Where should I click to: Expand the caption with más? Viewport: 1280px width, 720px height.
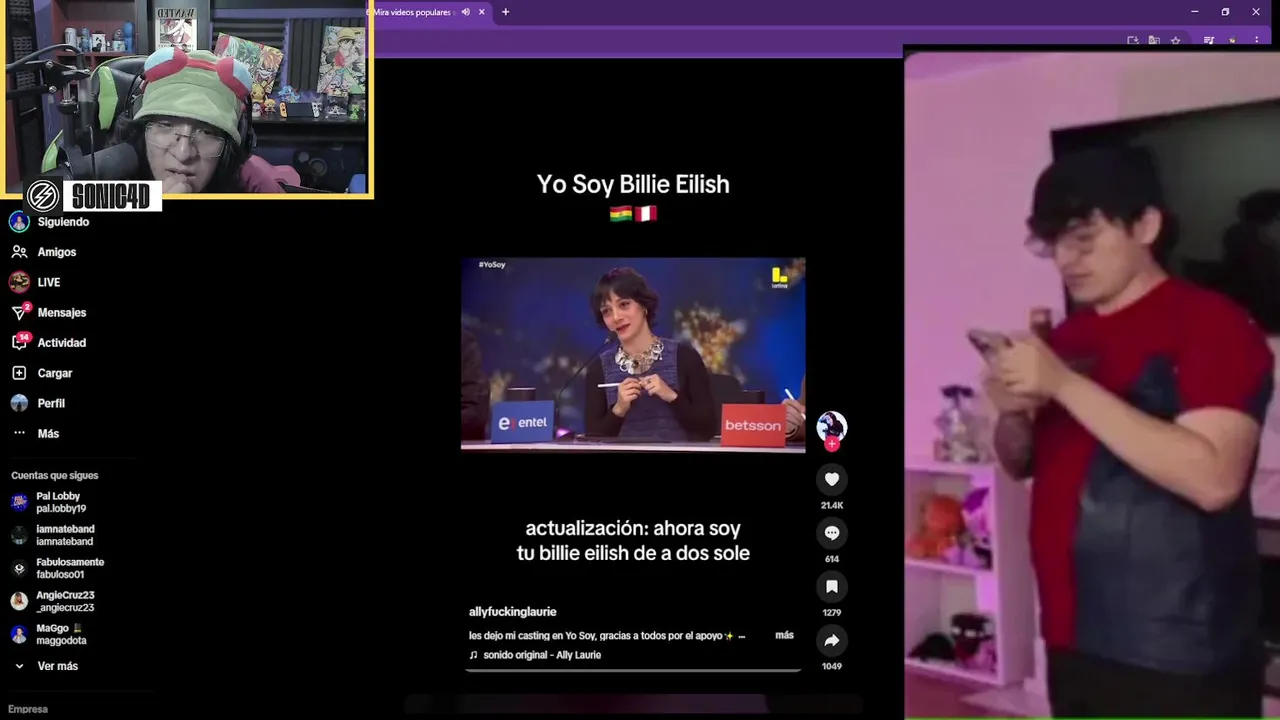[x=784, y=635]
